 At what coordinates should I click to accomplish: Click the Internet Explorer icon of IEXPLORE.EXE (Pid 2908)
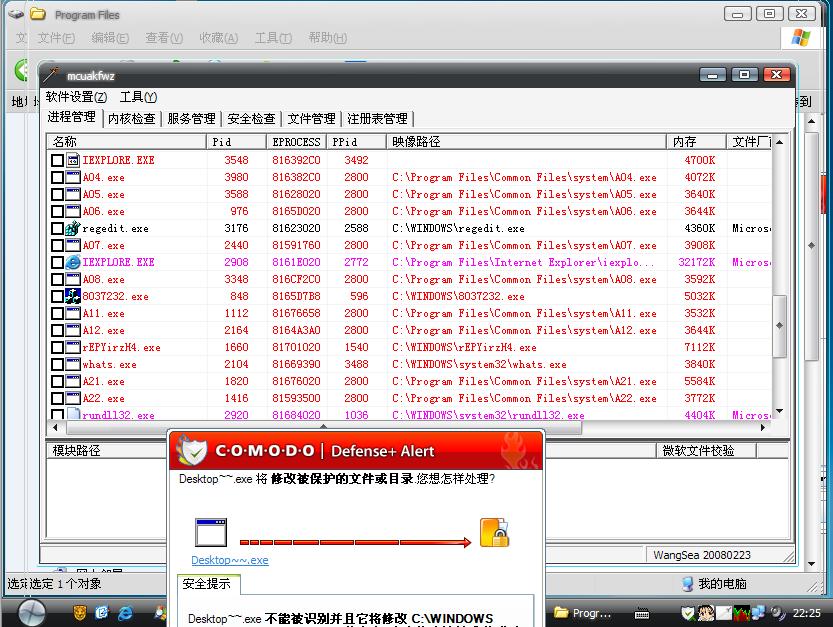click(73, 262)
